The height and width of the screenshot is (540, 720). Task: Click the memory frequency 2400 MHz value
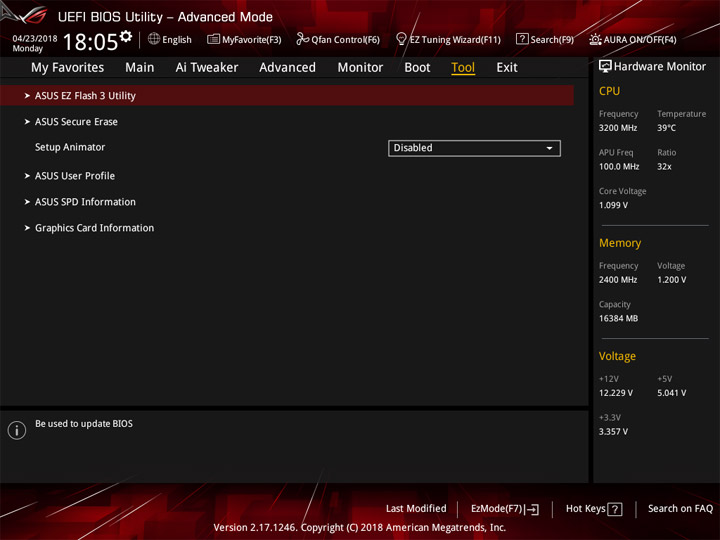(x=618, y=280)
